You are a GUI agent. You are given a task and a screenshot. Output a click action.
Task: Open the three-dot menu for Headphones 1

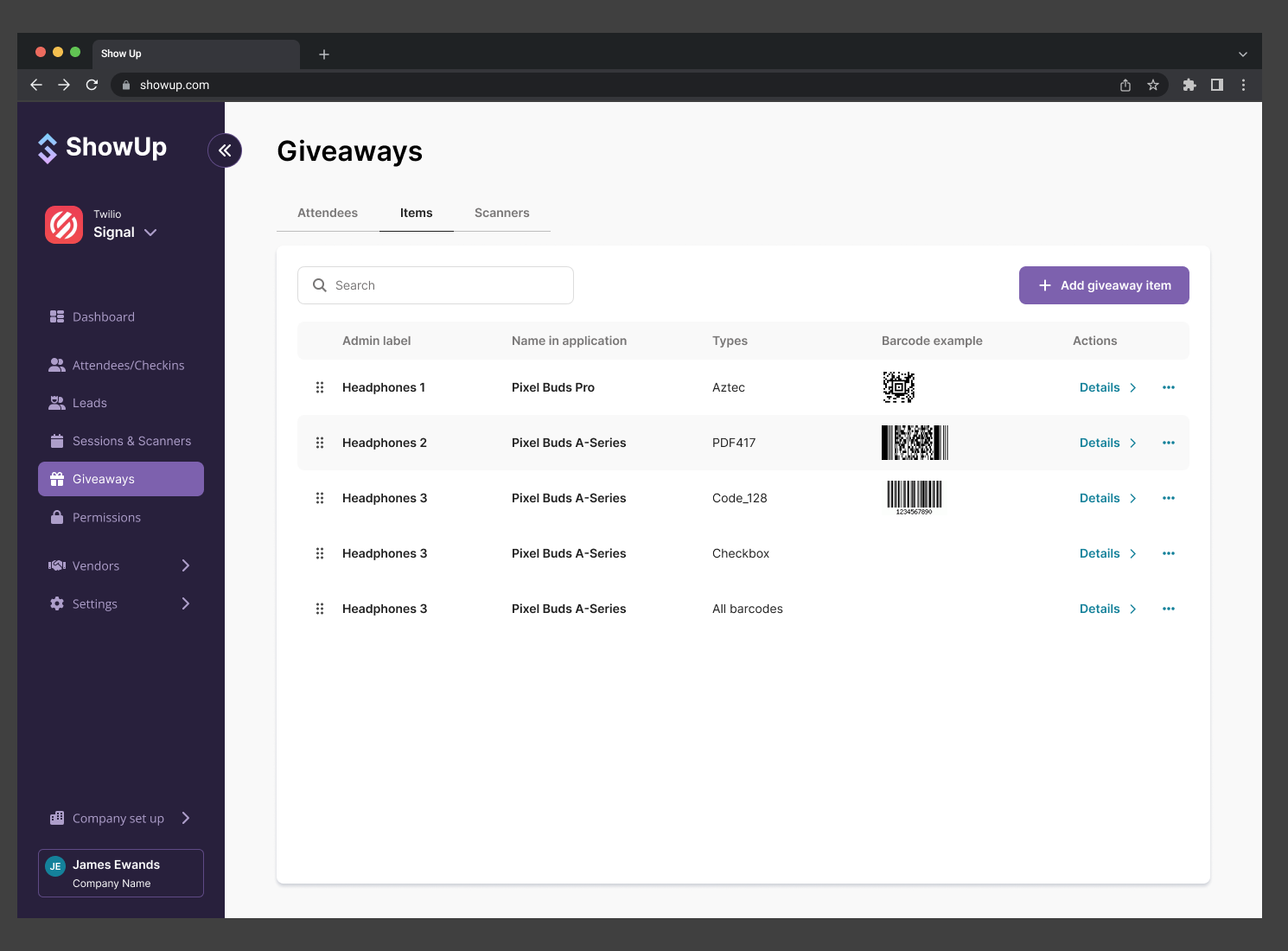[1169, 387]
